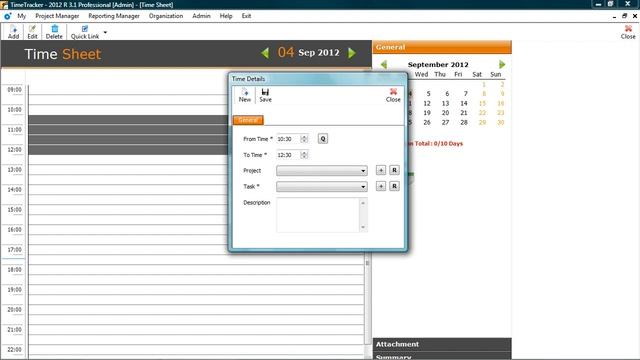Viewport: 640px width, 360px height.
Task: Click the red Close icon in main toolbar
Action: [x=628, y=31]
